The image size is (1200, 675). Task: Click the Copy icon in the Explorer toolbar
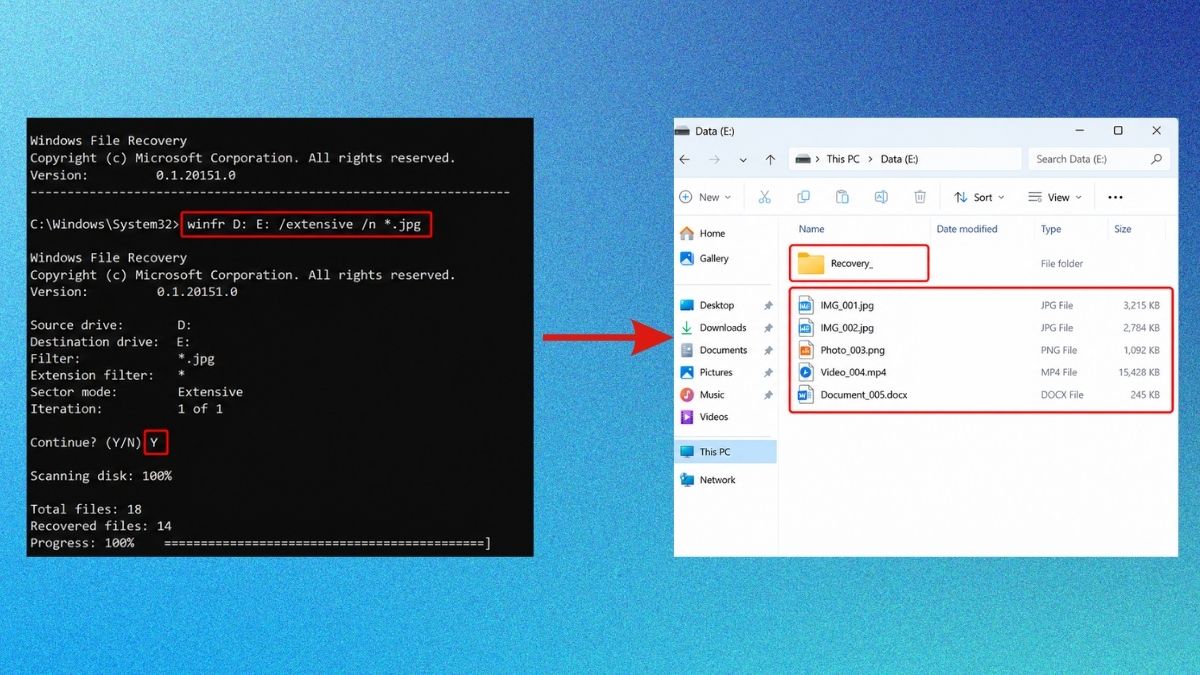(803, 197)
